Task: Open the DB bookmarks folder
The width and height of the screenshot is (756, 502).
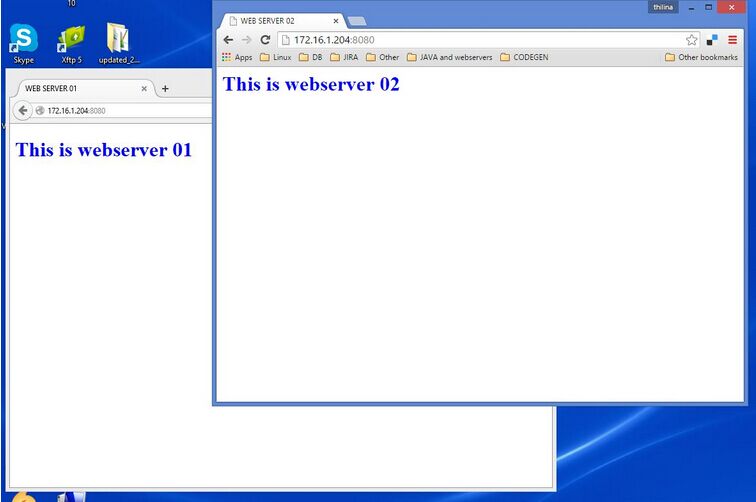Action: point(310,57)
